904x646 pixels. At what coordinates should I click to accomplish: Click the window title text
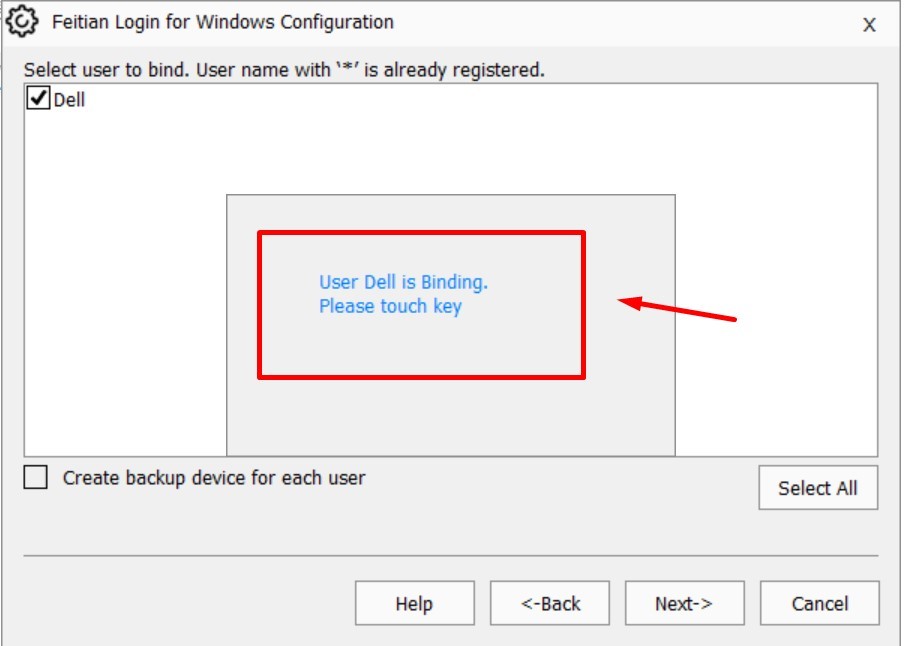[x=221, y=22]
